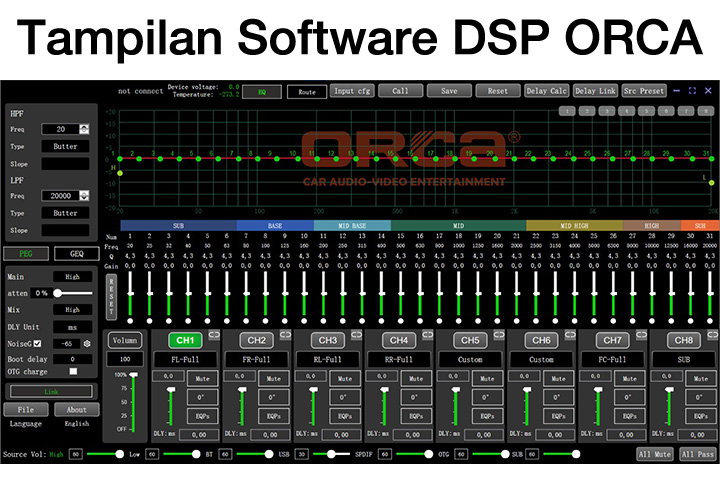Switch to the Route view tab
Viewport: 720px width, 480px height.
(x=307, y=92)
